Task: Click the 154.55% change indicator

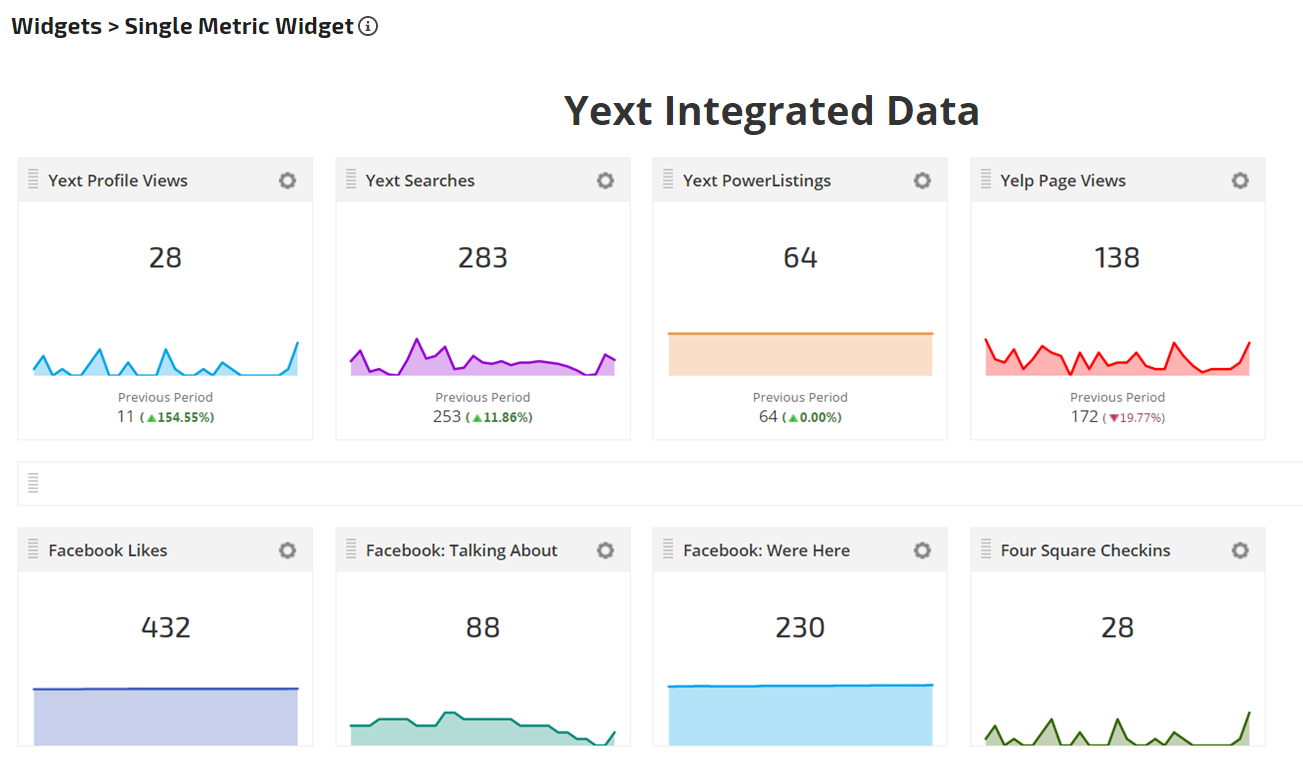Action: pyautogui.click(x=180, y=417)
